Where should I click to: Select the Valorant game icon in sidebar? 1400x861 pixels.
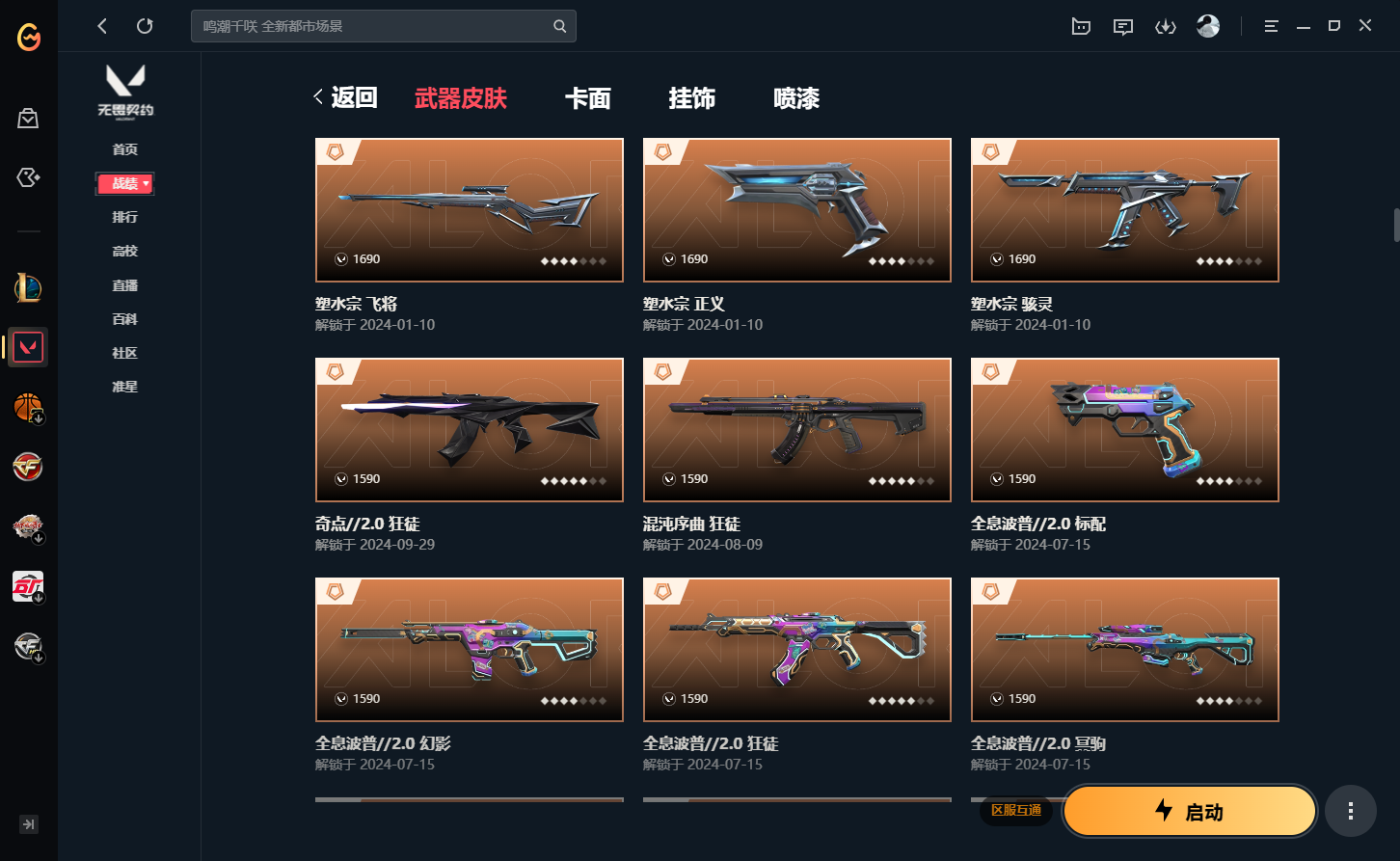(28, 347)
